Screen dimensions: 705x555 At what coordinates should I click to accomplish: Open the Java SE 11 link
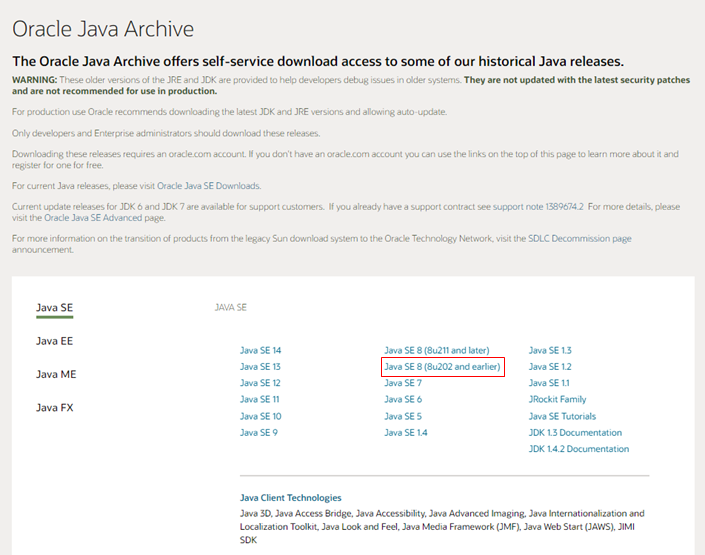coord(259,399)
